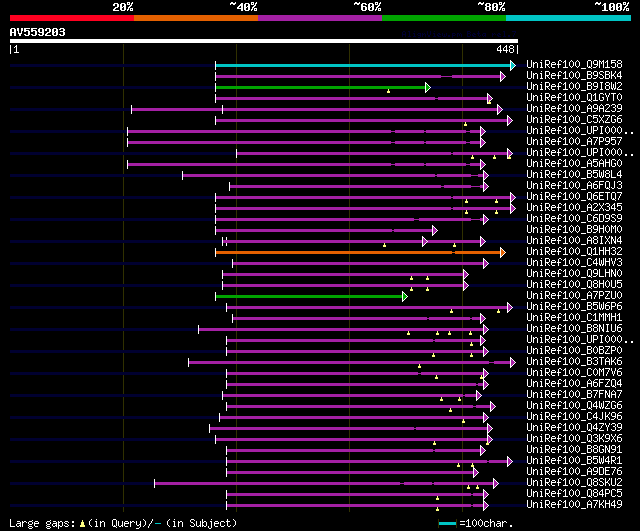Select the UniRef100_Q3K9X6 hit

[574, 439]
